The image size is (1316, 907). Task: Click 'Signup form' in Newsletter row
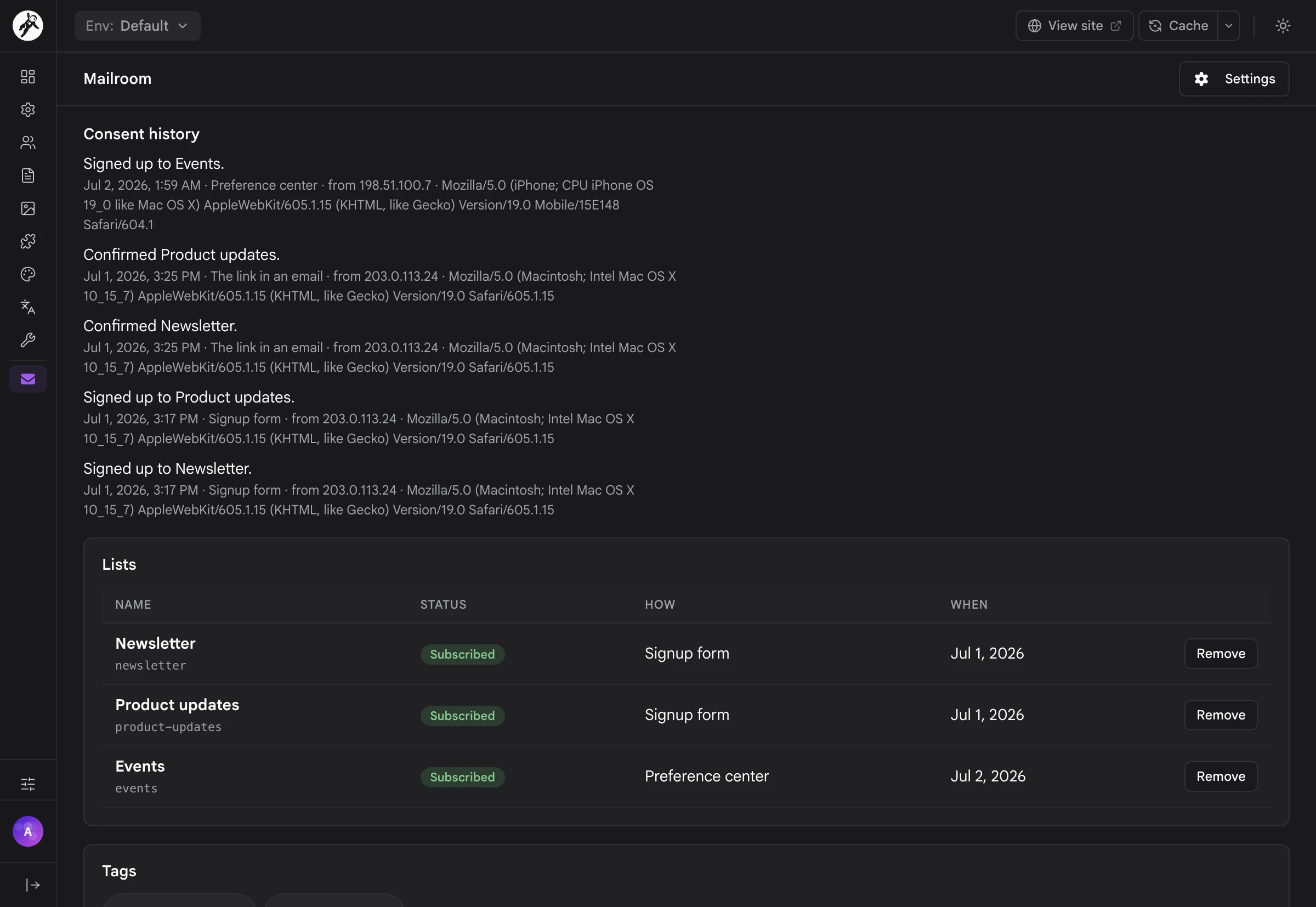point(687,654)
